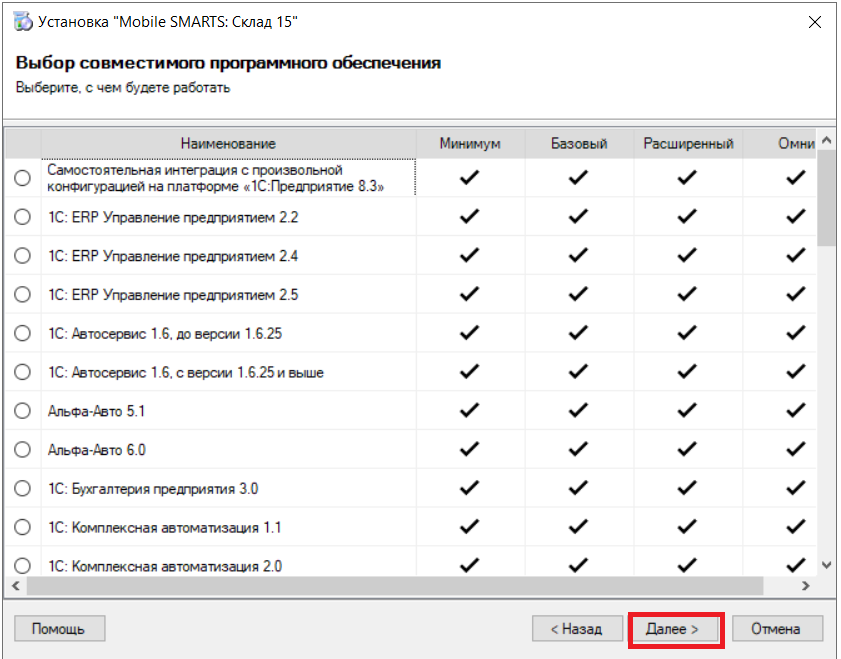This screenshot has height=659, width=841.
Task: Click the installer icon in the title bar
Action: pos(23,22)
